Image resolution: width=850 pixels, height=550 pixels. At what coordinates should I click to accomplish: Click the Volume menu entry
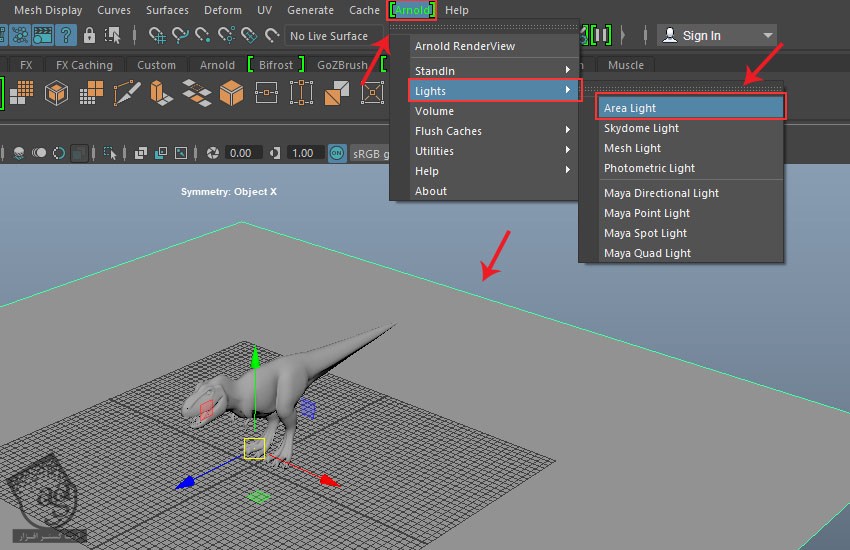[x=434, y=111]
